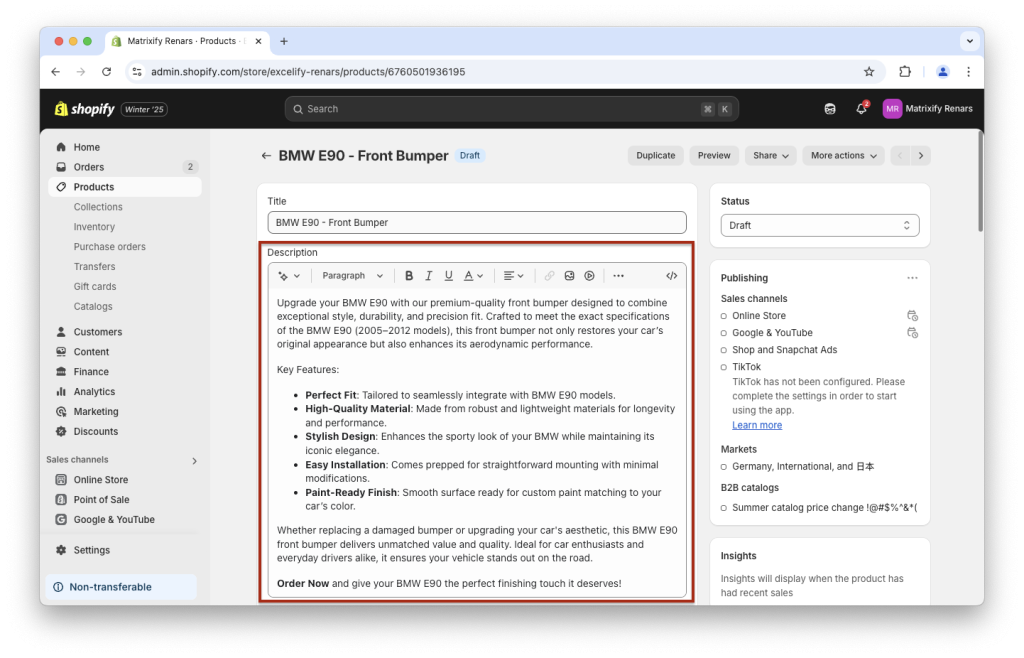This screenshot has height=658, width=1024.
Task: Click the Duplicate button
Action: (x=655, y=155)
